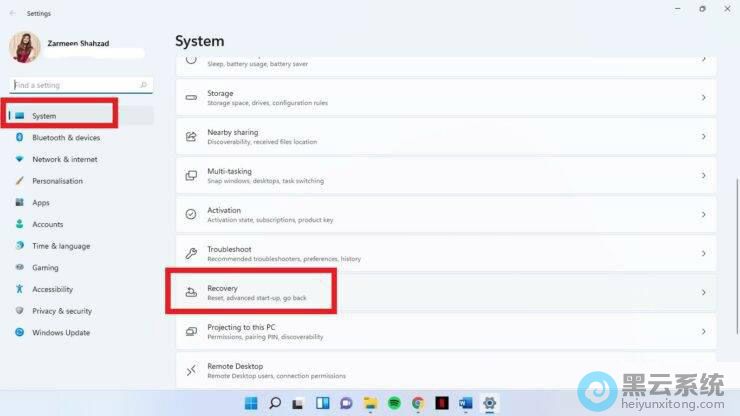Click the Storage drive icon
The image size is (740, 416).
(191, 98)
